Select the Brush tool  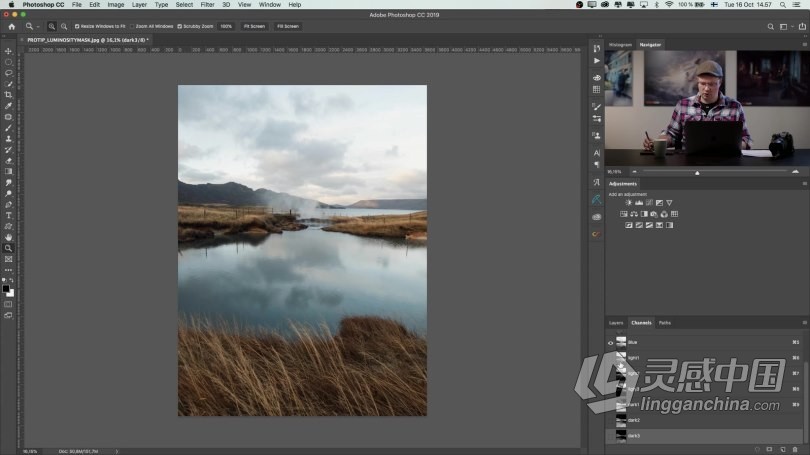(x=8, y=128)
